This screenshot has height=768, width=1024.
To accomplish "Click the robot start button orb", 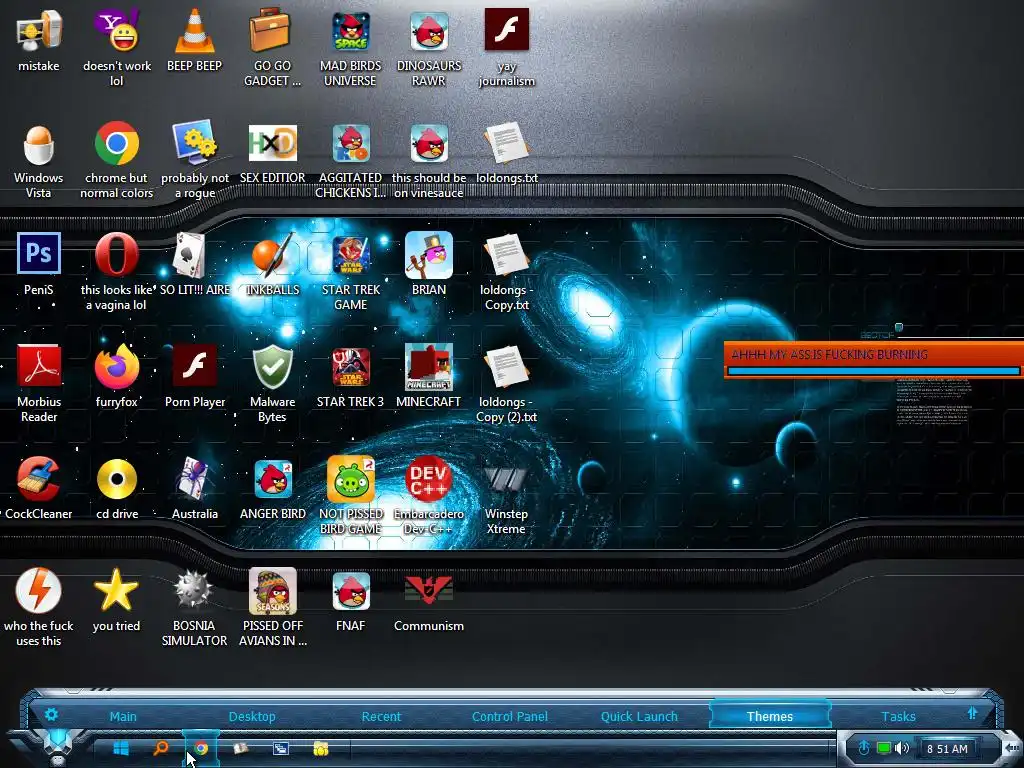I will coord(57,746).
